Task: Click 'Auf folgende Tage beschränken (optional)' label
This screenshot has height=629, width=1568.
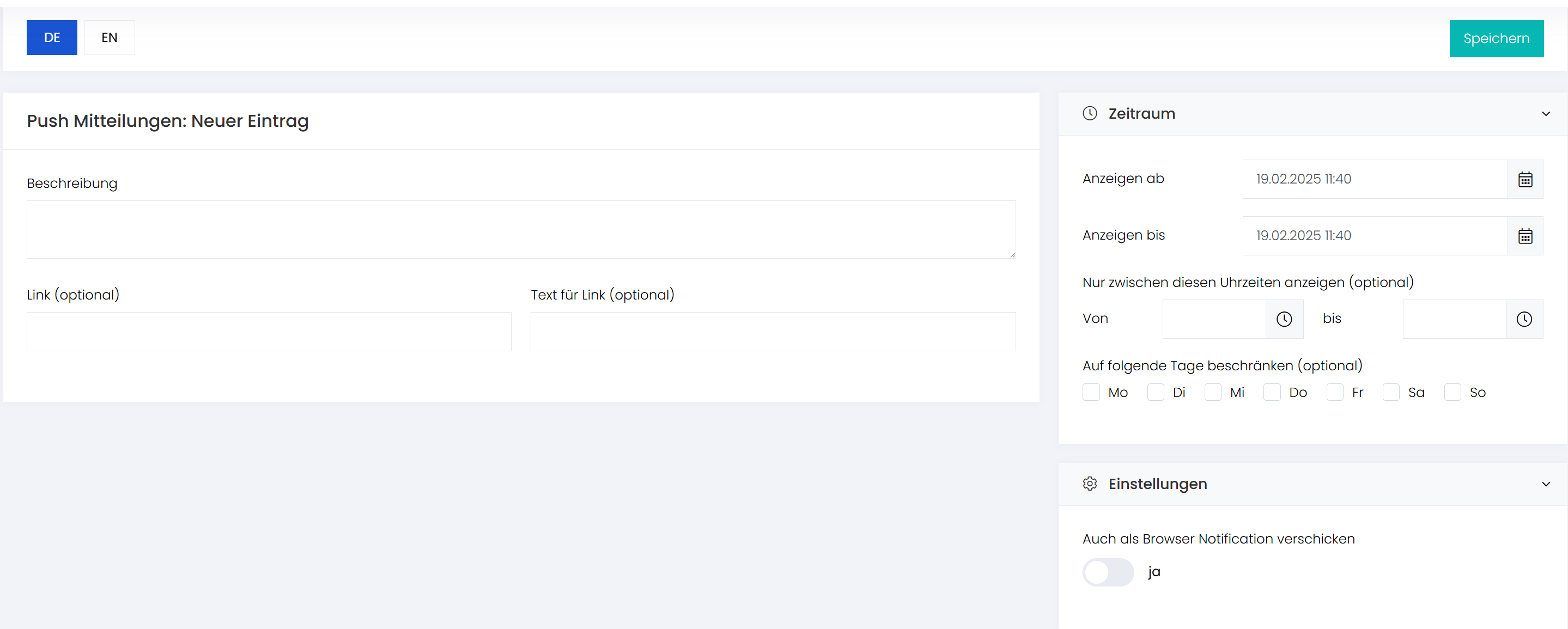Action: point(1222,365)
